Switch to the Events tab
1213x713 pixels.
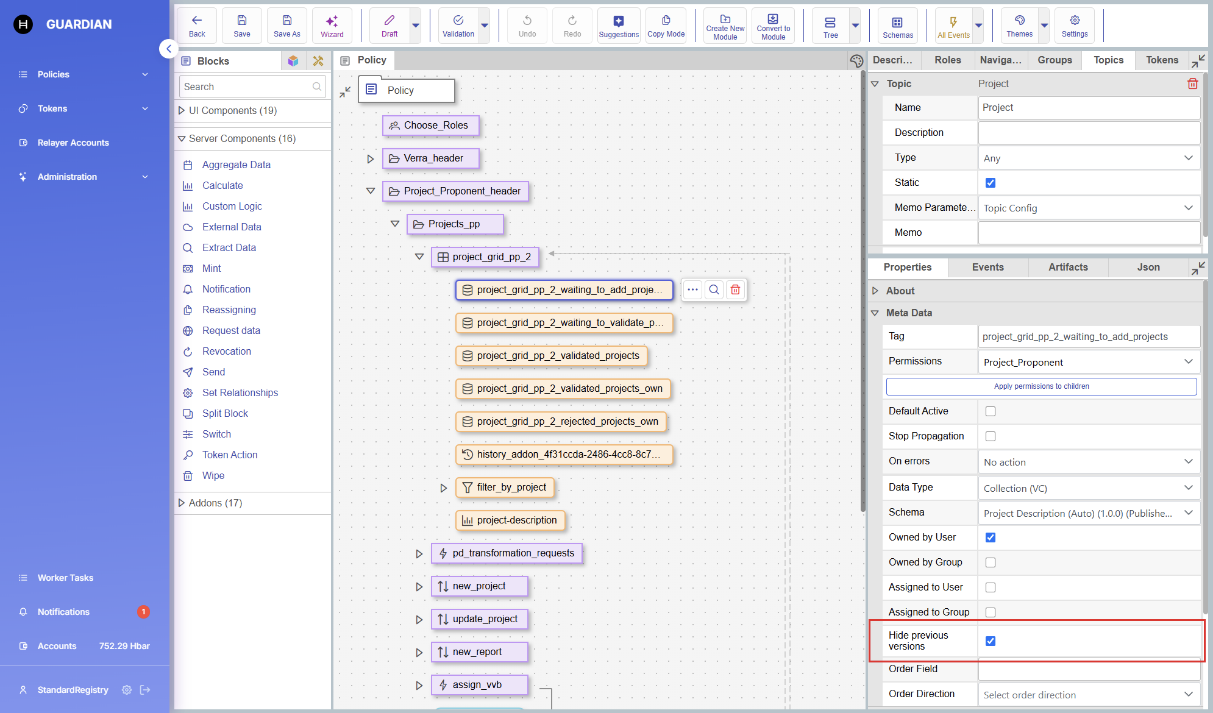[988, 267]
